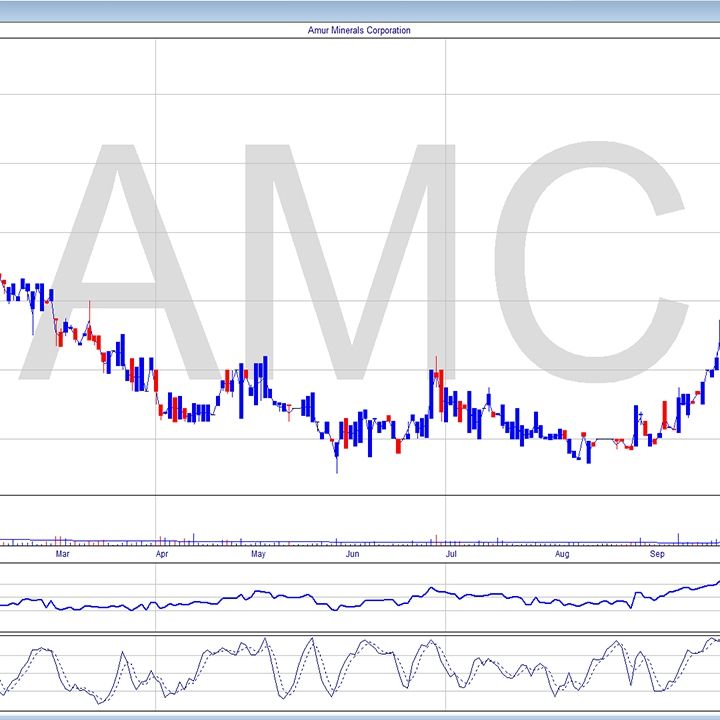This screenshot has width=720, height=720.
Task: Select the May label on date axis
Action: [x=257, y=553]
